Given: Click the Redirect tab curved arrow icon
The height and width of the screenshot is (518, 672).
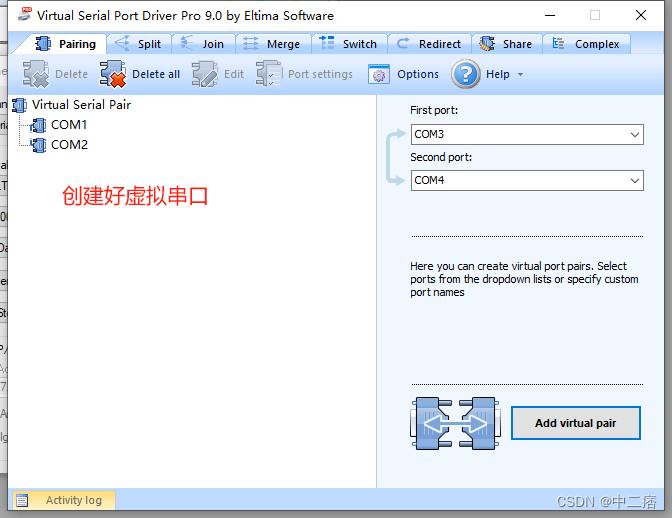Looking at the screenshot, I should 402,43.
